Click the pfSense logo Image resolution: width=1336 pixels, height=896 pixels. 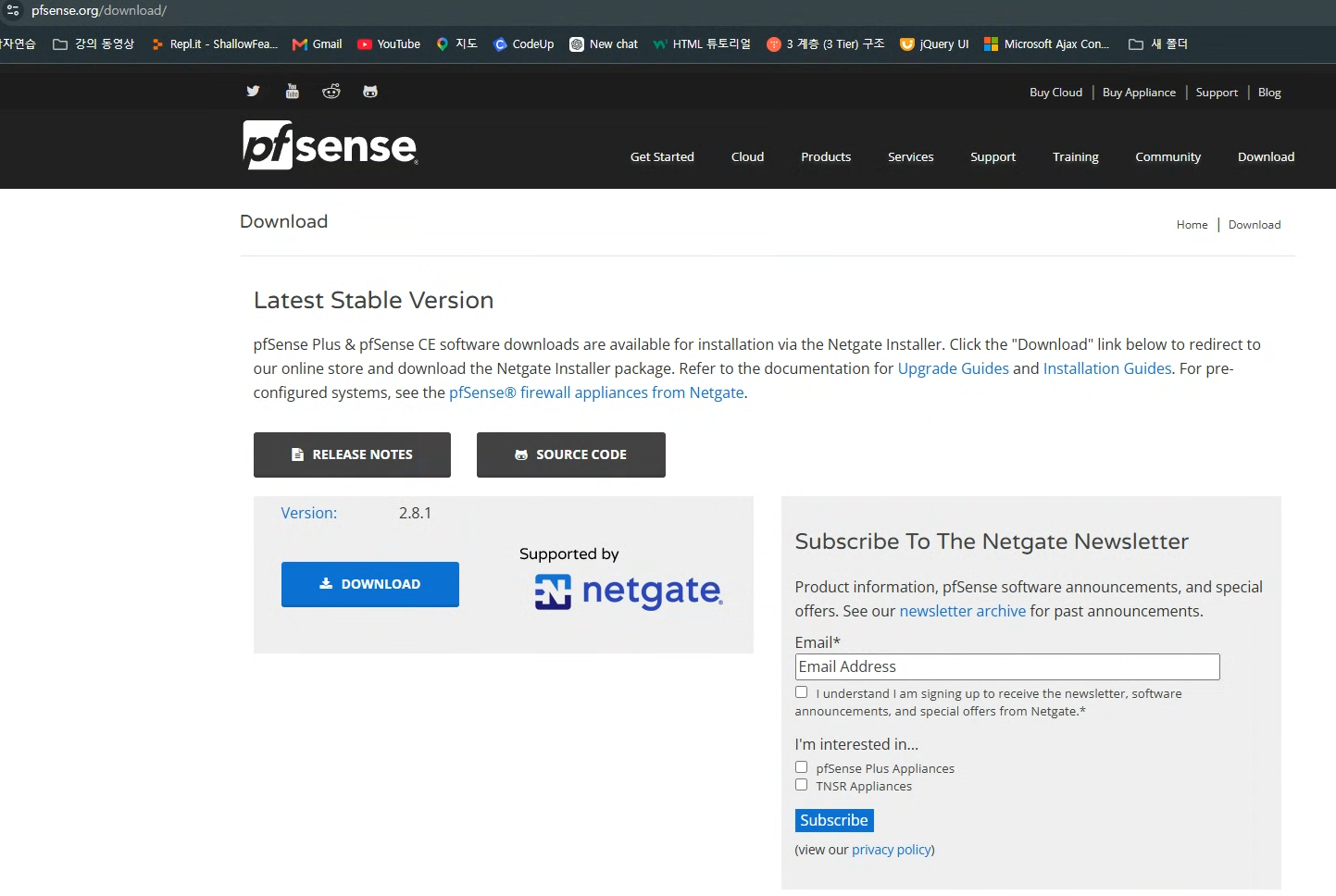click(331, 145)
